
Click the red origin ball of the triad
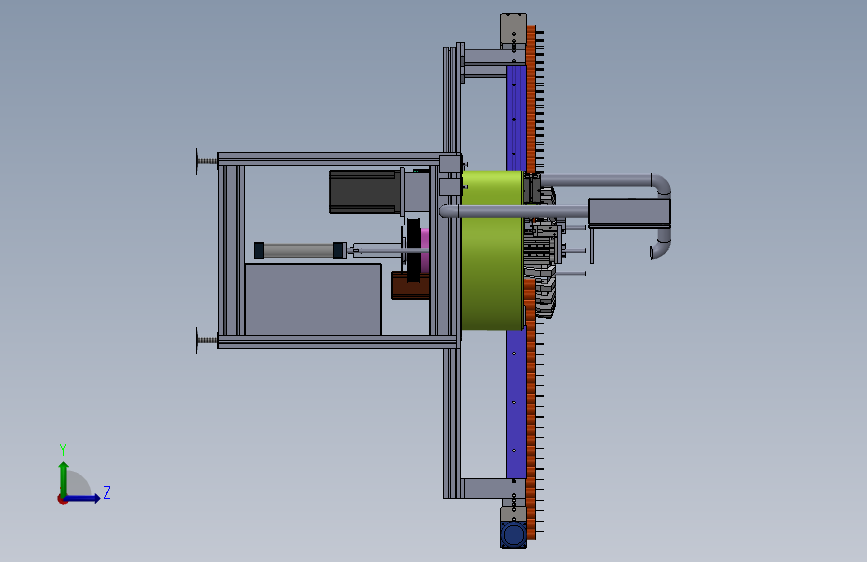(62, 499)
